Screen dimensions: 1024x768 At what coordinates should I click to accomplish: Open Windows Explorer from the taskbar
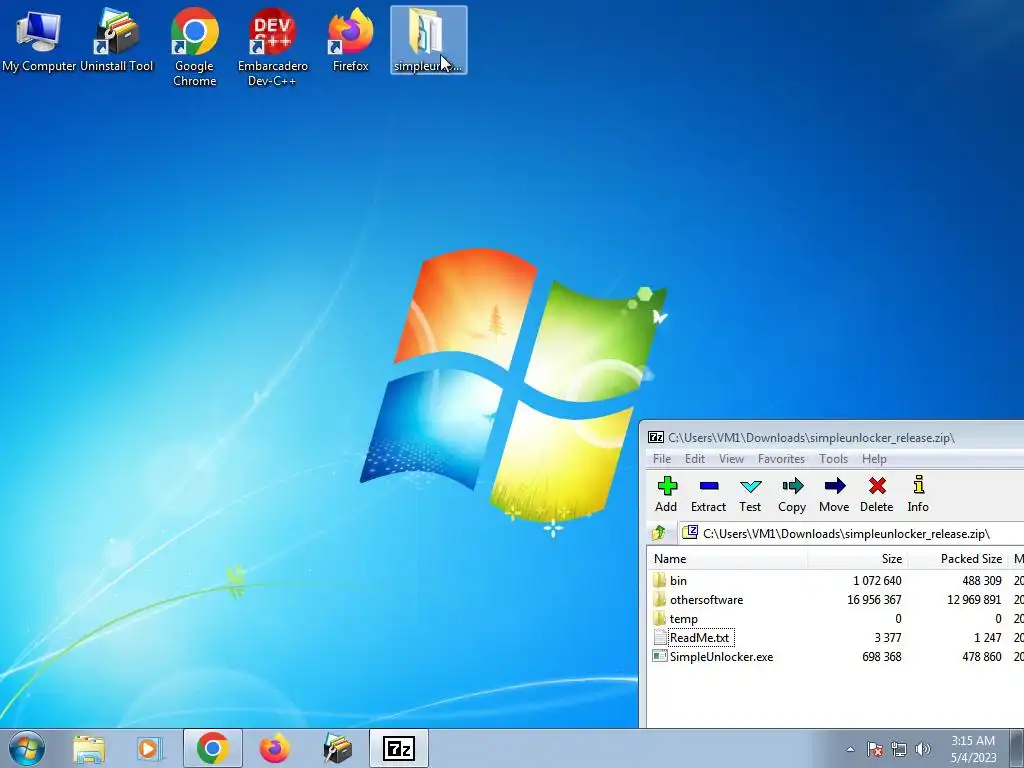[x=88, y=748]
